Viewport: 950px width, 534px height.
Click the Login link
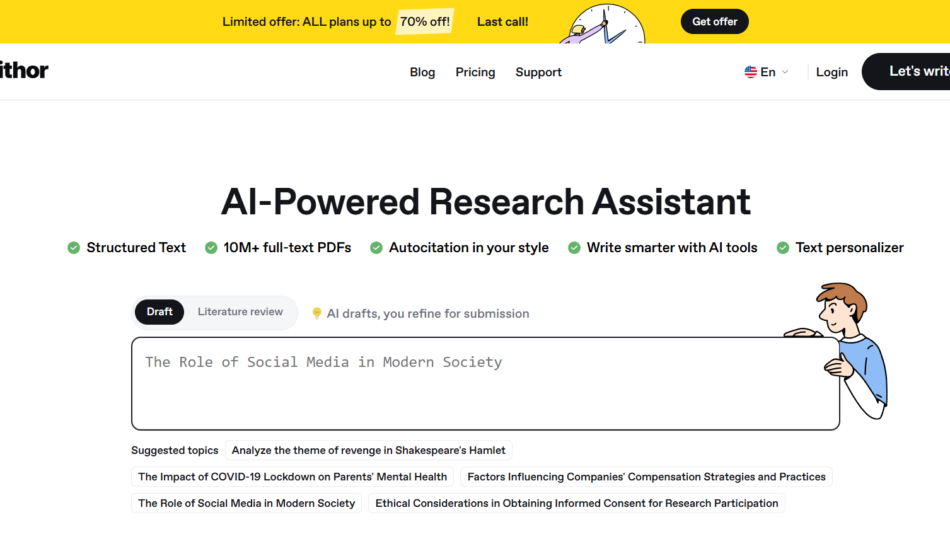click(x=831, y=72)
